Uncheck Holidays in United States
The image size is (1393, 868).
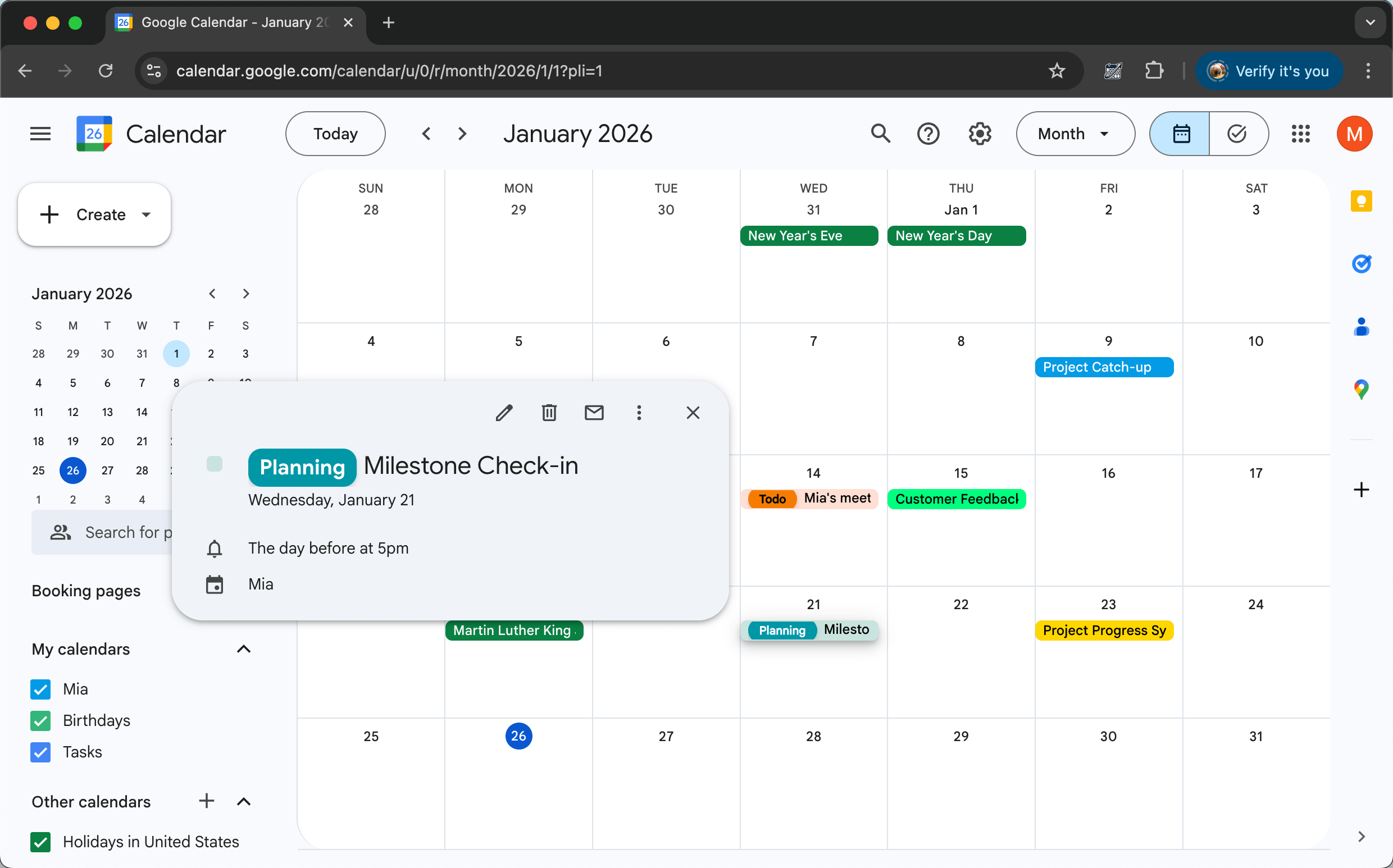[x=40, y=842]
